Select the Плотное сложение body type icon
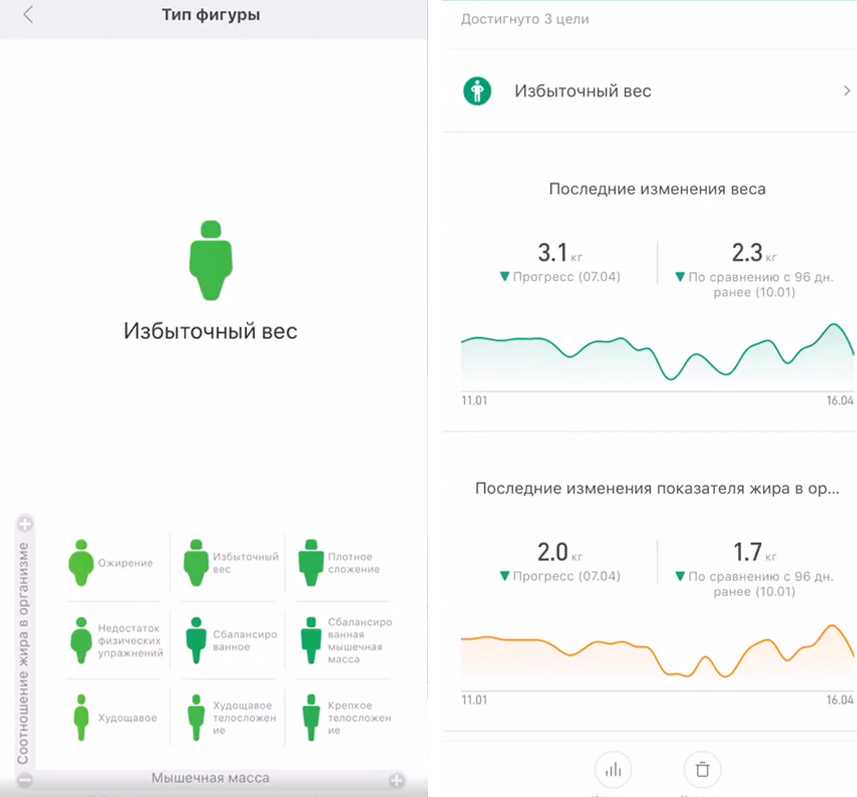 (312, 563)
